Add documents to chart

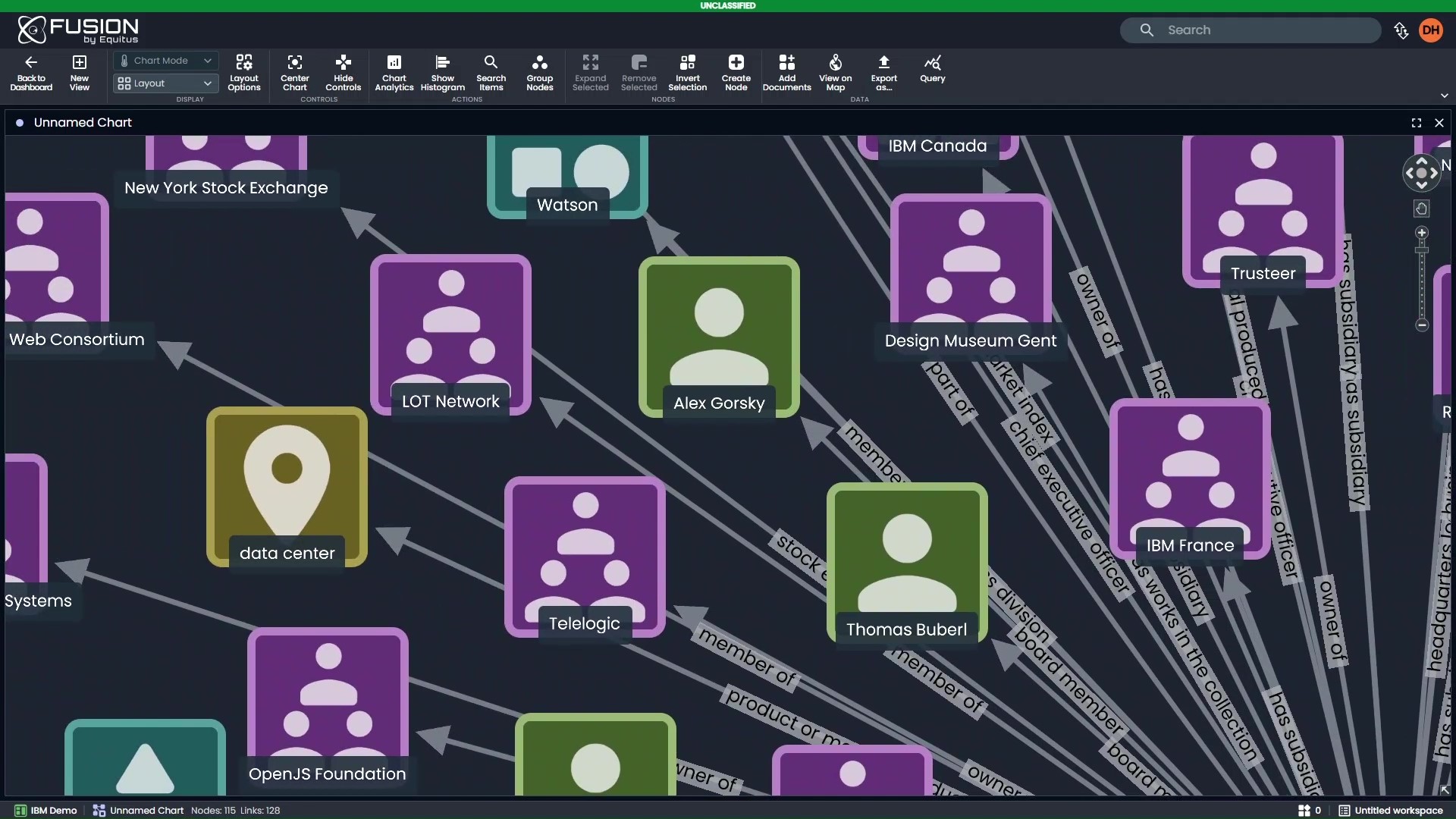(x=787, y=73)
